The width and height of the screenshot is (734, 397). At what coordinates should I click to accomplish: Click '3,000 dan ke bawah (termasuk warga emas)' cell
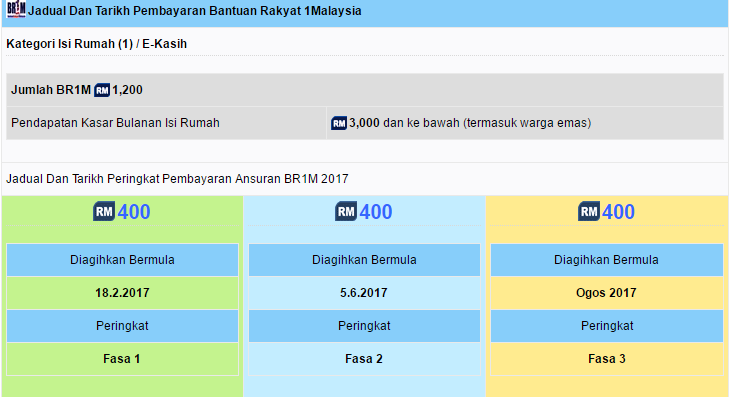[525, 123]
